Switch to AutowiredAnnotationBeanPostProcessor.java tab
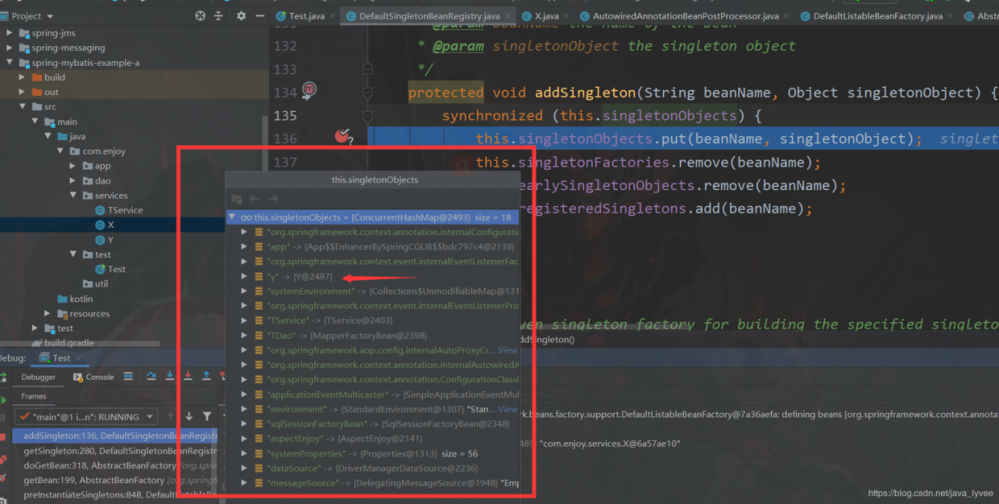 [x=686, y=16]
